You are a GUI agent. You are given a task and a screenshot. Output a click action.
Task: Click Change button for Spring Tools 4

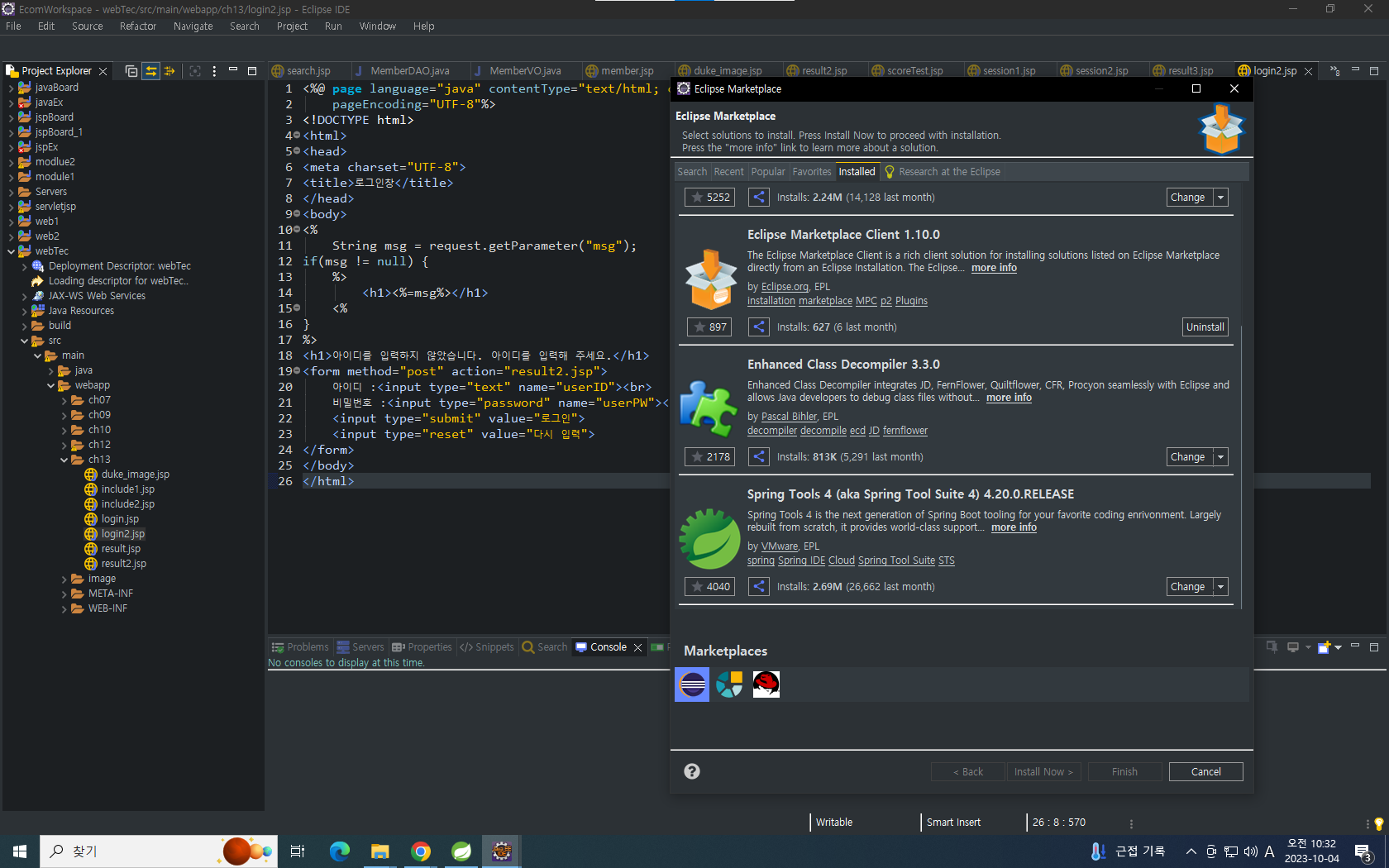pos(1188,587)
